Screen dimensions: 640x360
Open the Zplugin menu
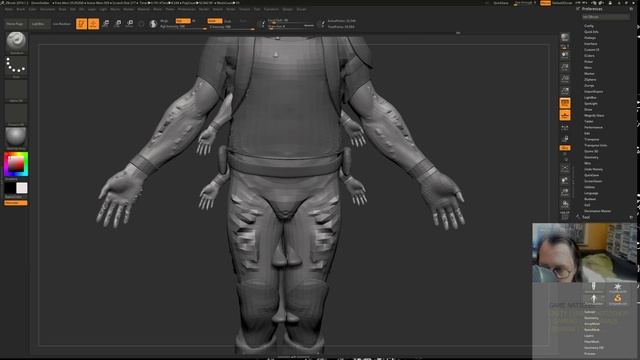point(288,9)
